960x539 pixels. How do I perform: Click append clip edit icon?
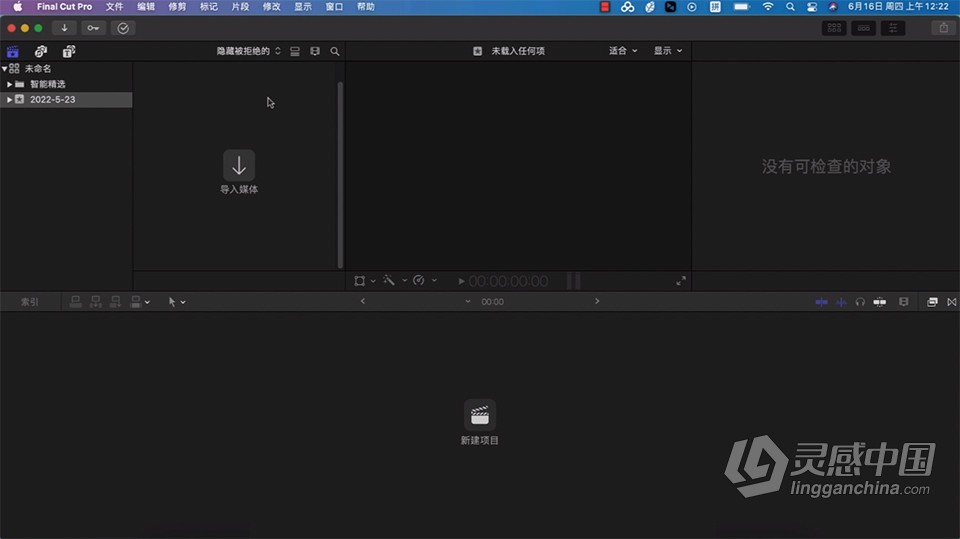click(115, 302)
